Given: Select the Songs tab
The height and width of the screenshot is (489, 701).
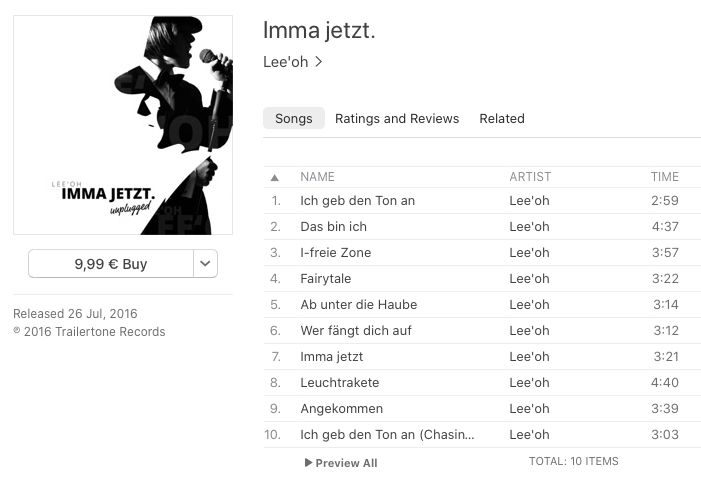Looking at the screenshot, I should pyautogui.click(x=294, y=118).
